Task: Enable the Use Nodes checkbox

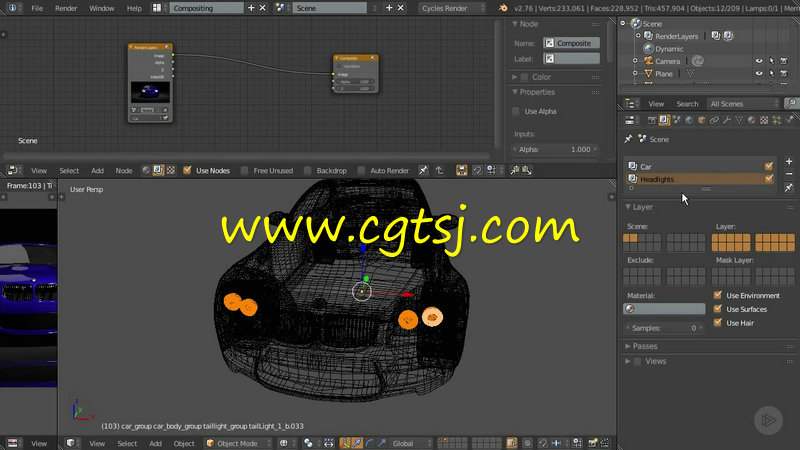Action: coord(187,170)
